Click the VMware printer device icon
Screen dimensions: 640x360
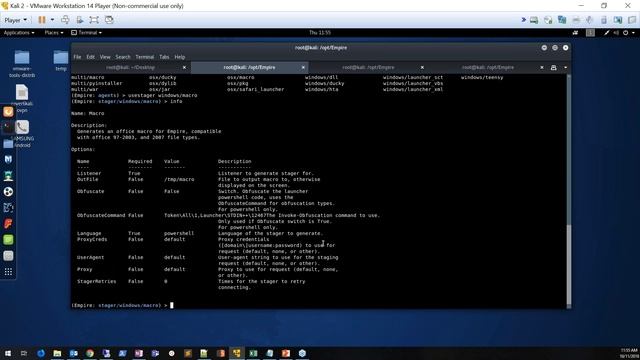coord(576,20)
